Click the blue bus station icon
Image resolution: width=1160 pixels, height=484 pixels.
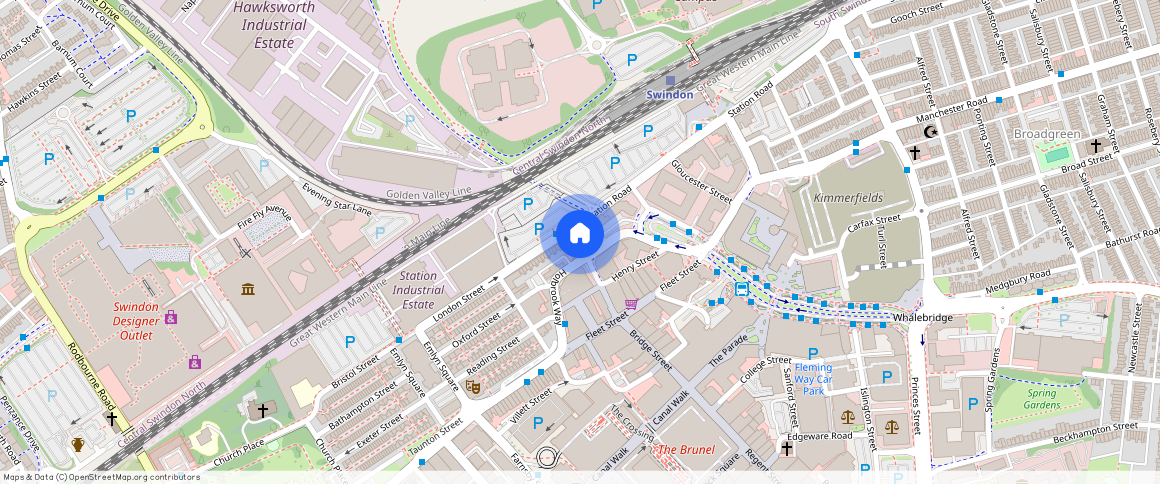tap(742, 289)
